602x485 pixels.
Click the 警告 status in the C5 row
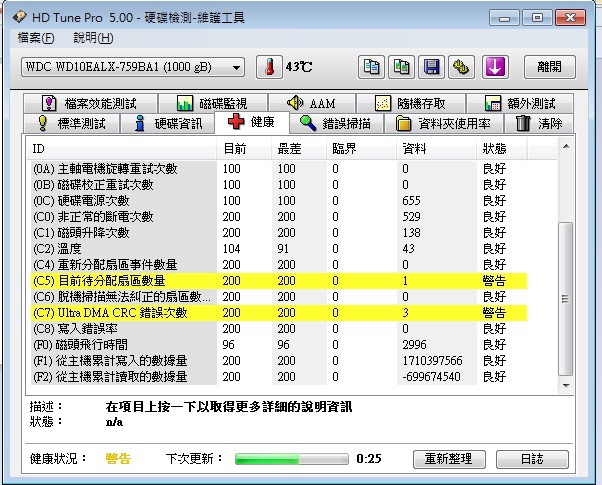(x=494, y=281)
